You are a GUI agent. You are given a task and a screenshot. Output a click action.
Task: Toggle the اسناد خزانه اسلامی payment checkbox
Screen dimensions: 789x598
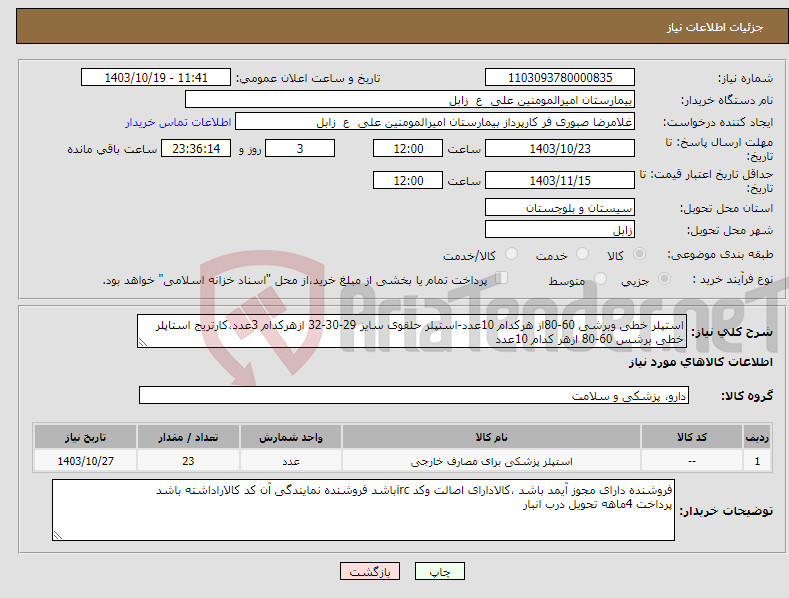[x=502, y=278]
